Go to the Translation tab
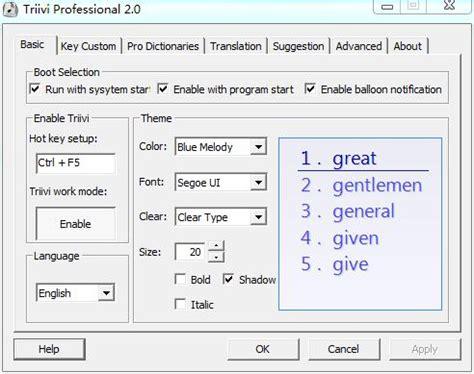 pyautogui.click(x=236, y=46)
